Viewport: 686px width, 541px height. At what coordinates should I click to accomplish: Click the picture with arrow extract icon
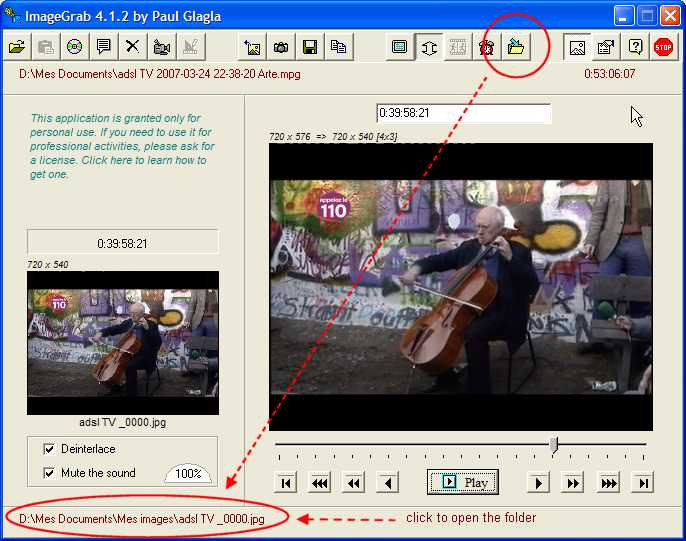coord(252,46)
